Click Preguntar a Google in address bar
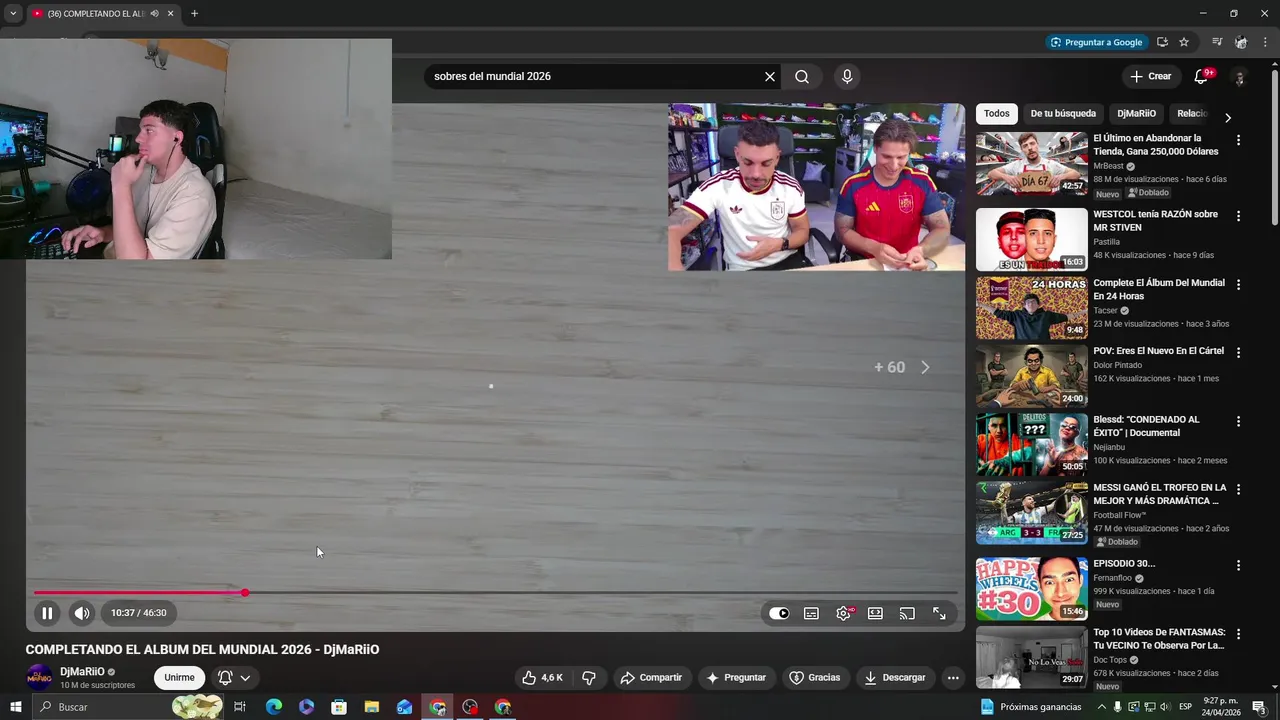The image size is (1280, 720). tap(1096, 42)
